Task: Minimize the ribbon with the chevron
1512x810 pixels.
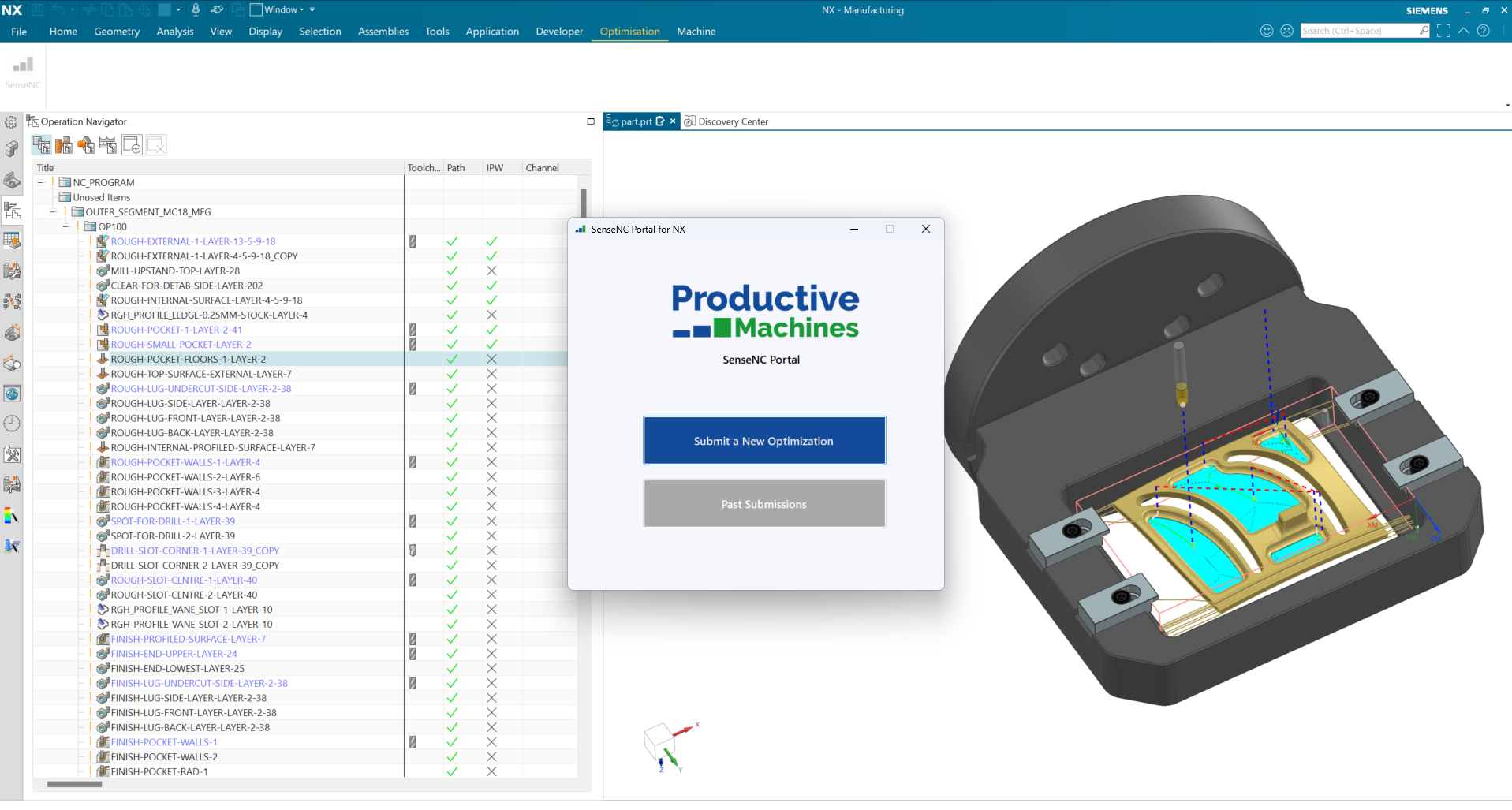Action: (1463, 31)
